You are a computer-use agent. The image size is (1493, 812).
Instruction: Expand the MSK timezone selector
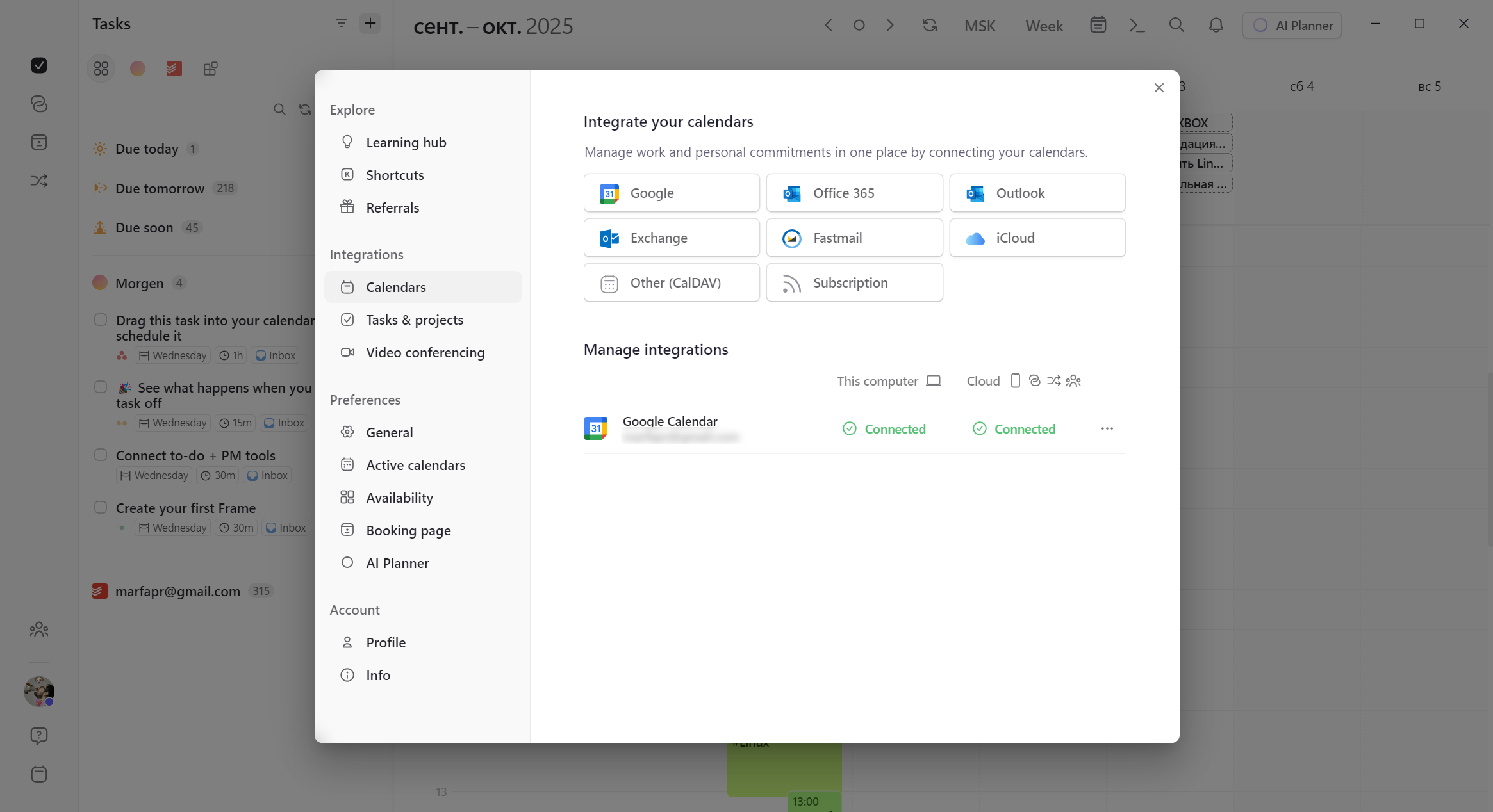(x=980, y=26)
